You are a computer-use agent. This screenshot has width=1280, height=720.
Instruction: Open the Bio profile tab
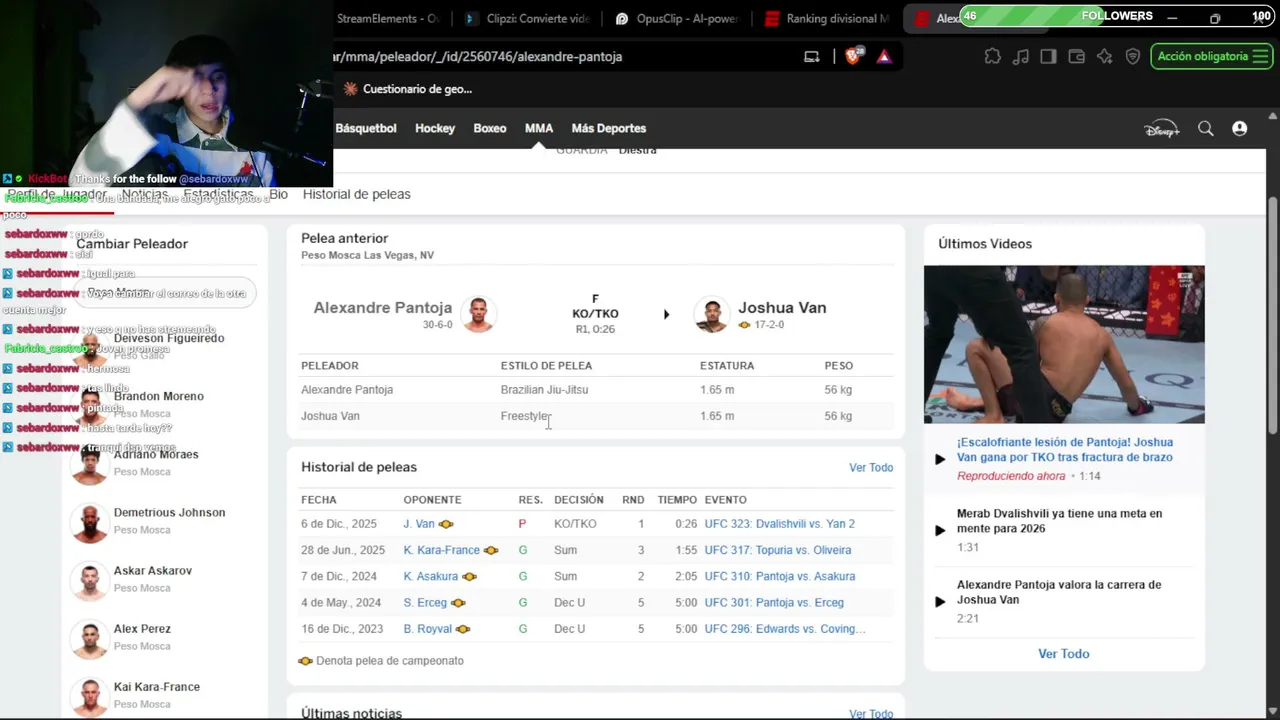point(278,194)
